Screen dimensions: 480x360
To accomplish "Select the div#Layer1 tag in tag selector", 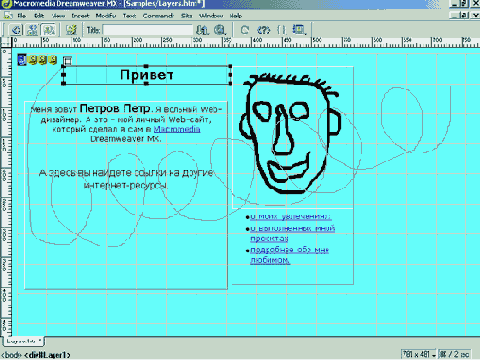I will (x=47, y=355).
